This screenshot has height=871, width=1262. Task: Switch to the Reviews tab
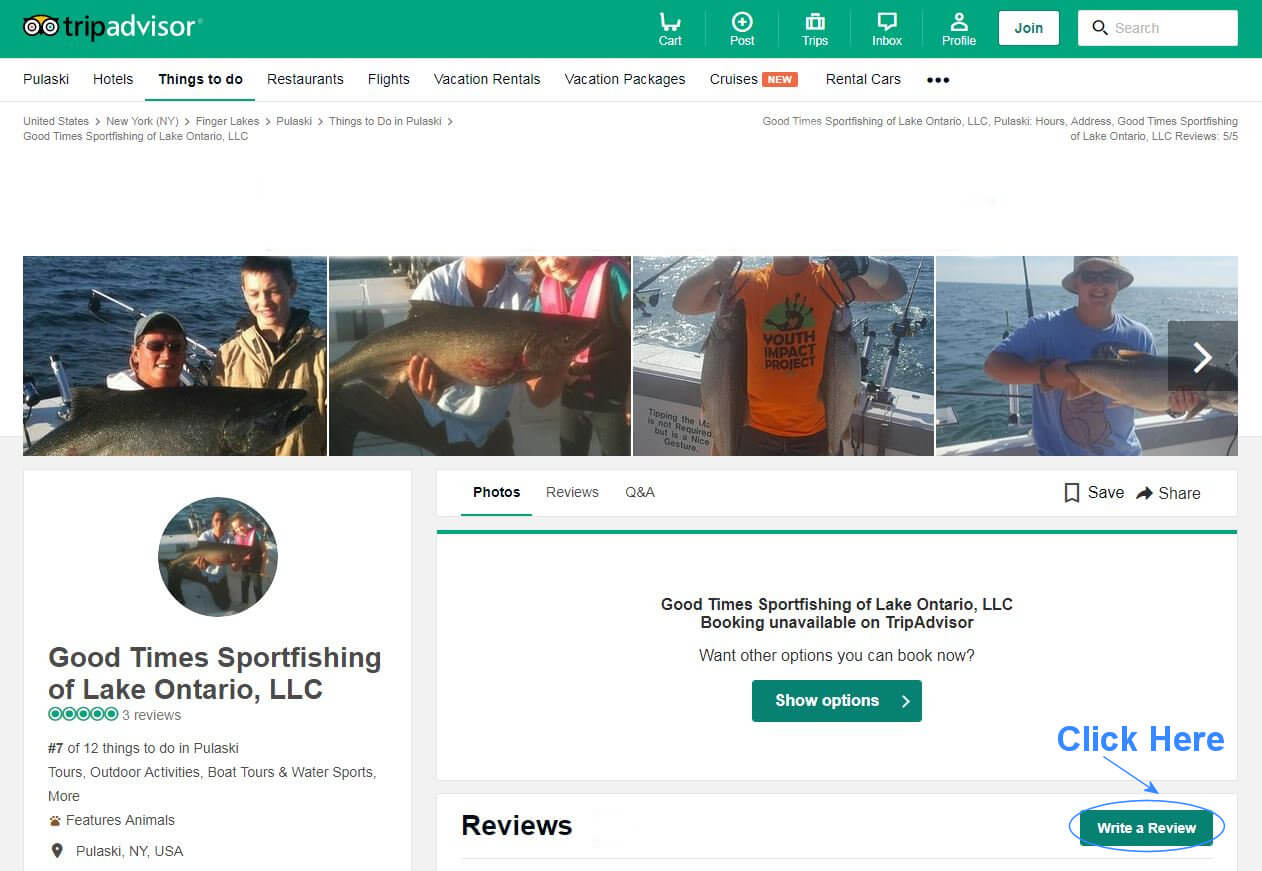571,492
